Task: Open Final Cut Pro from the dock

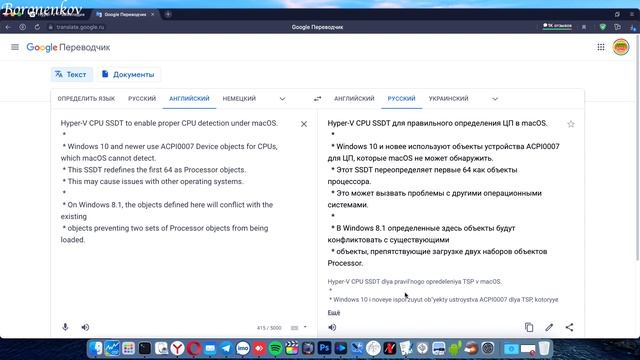Action: (x=292, y=349)
